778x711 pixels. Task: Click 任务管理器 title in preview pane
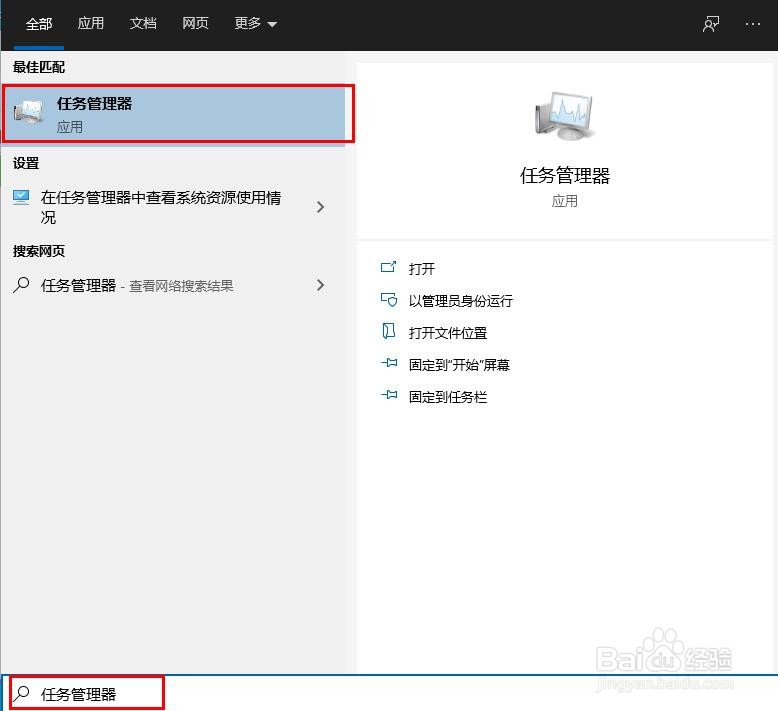[x=565, y=176]
